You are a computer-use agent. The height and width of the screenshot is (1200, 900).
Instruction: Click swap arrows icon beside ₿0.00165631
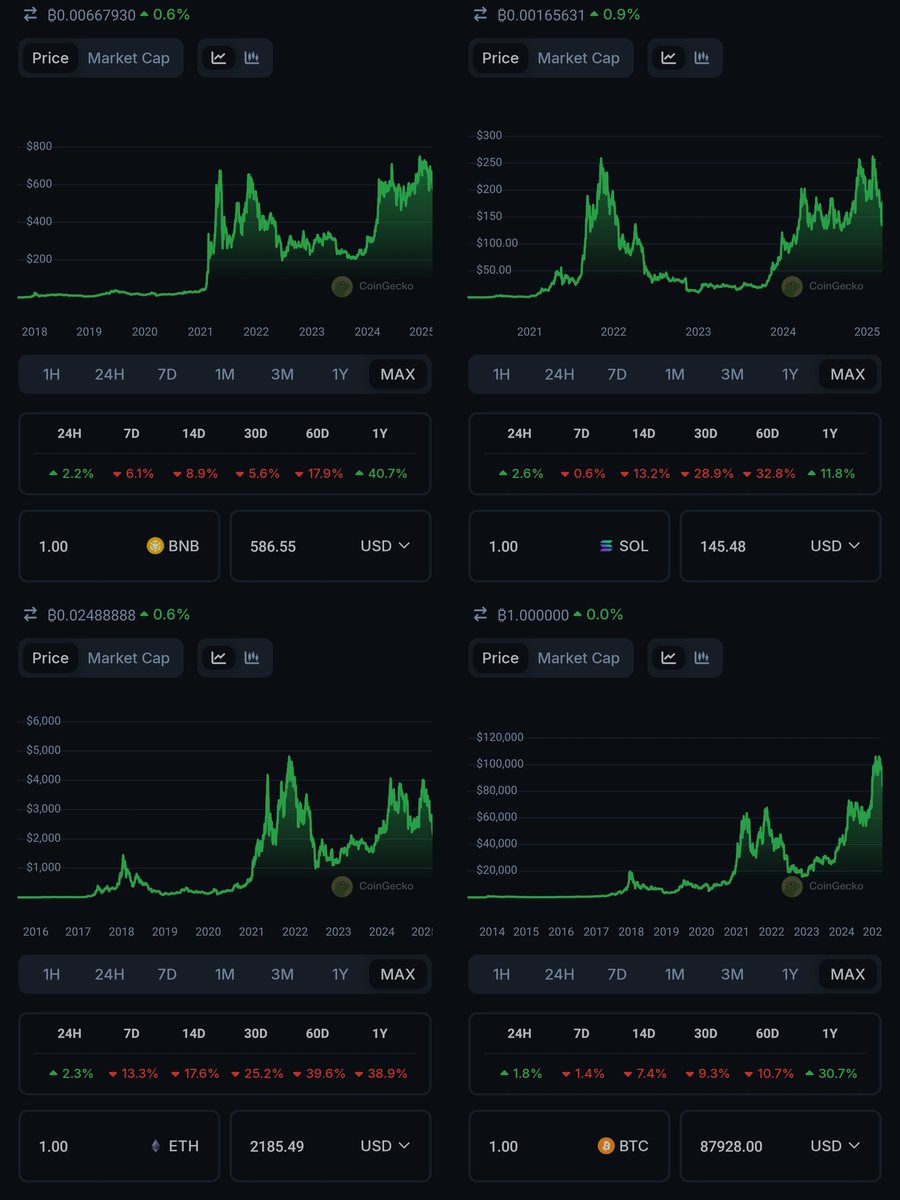click(x=481, y=15)
